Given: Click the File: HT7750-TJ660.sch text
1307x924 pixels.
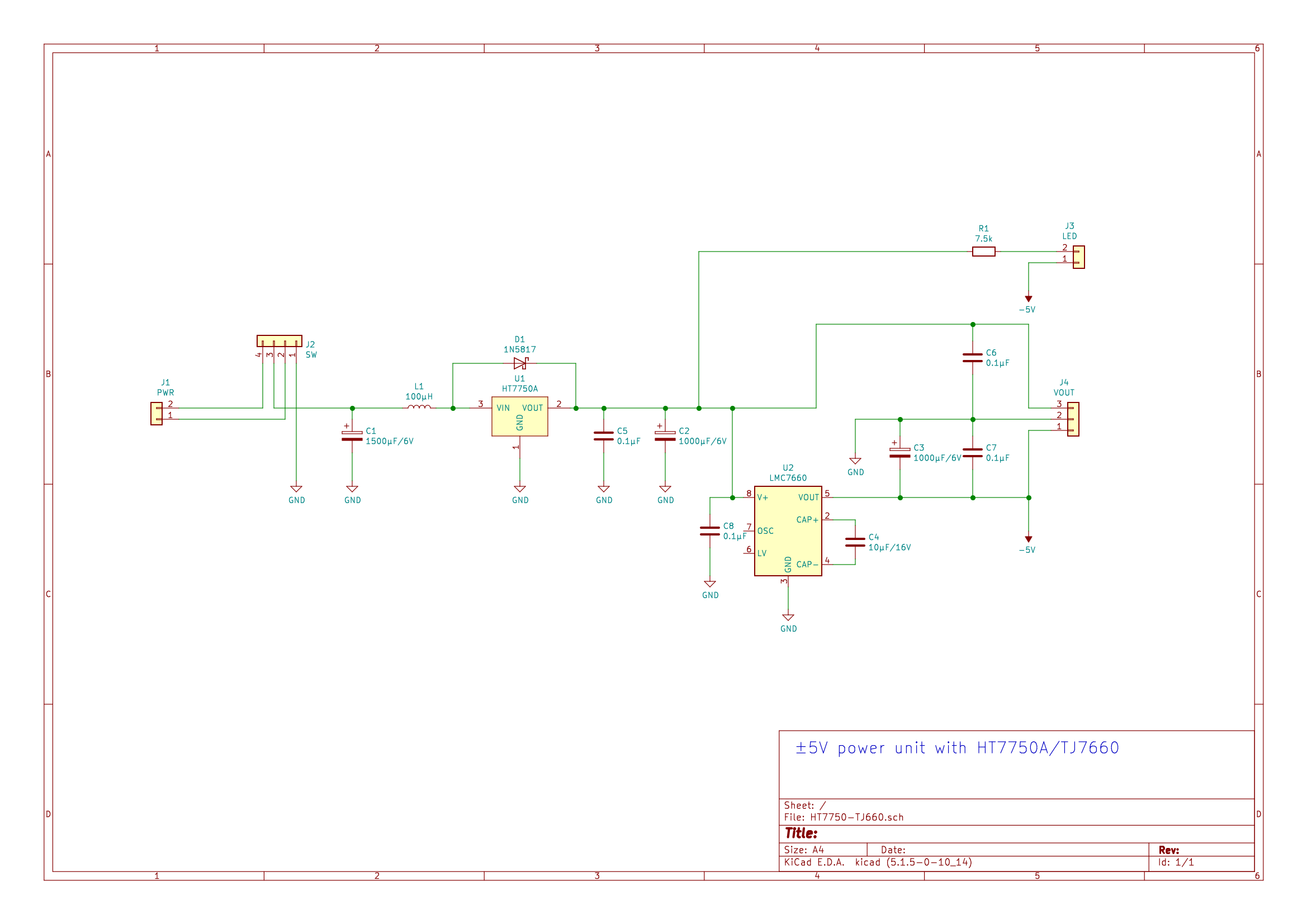Looking at the screenshot, I should pos(843,818).
